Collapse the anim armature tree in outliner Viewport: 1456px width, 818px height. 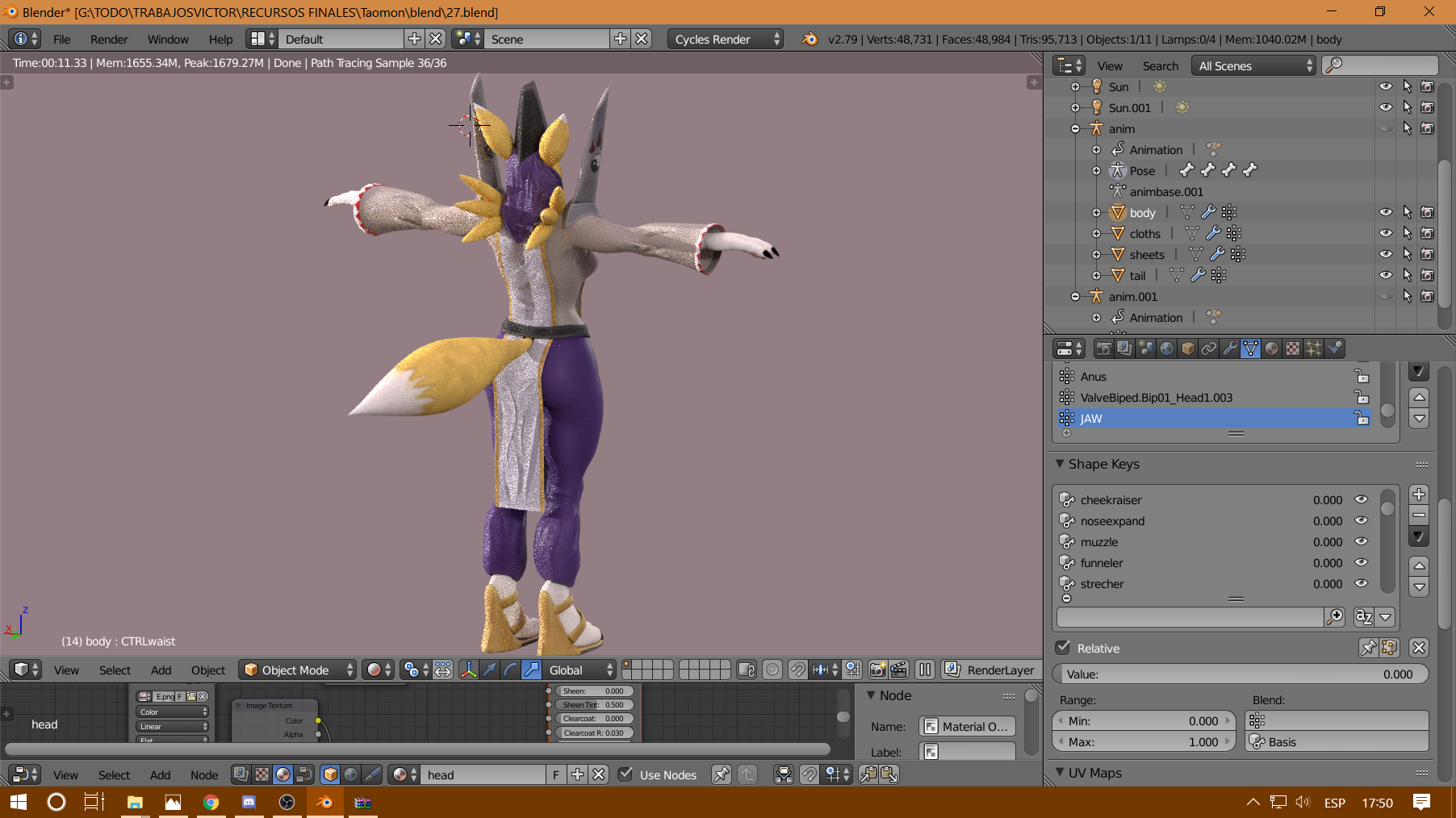[1075, 128]
